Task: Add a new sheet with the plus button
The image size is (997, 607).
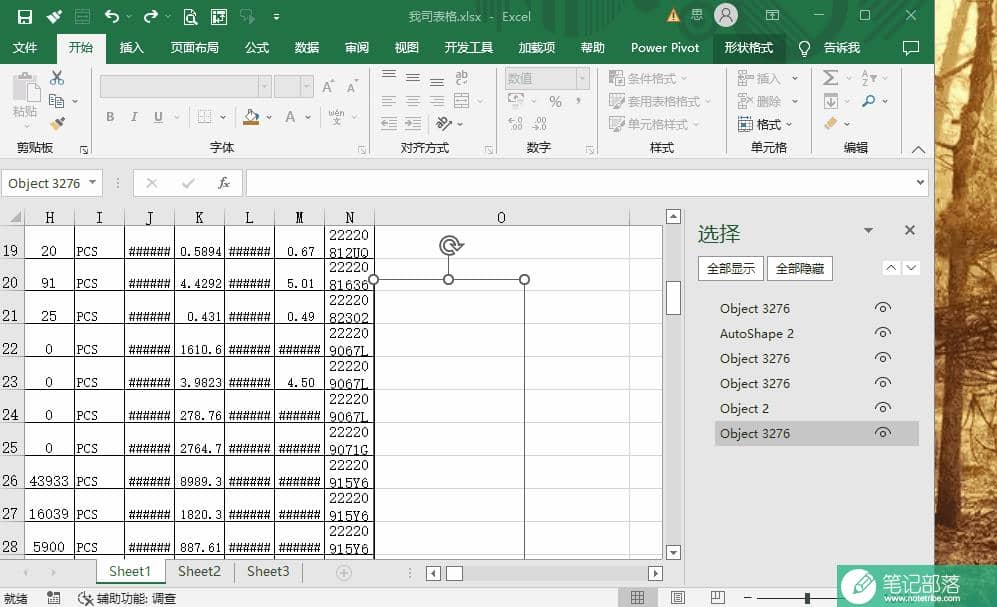Action: click(x=344, y=573)
